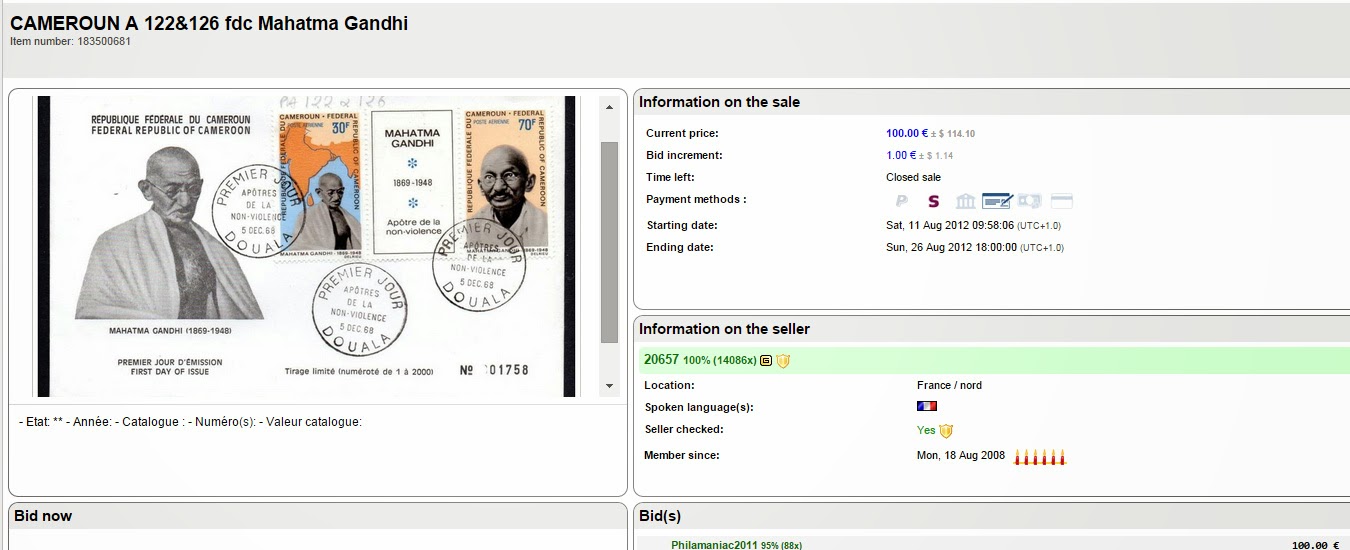This screenshot has height=550, width=1350.
Task: Click the 100.00 € bid amount in bids list
Action: (x=1315, y=545)
